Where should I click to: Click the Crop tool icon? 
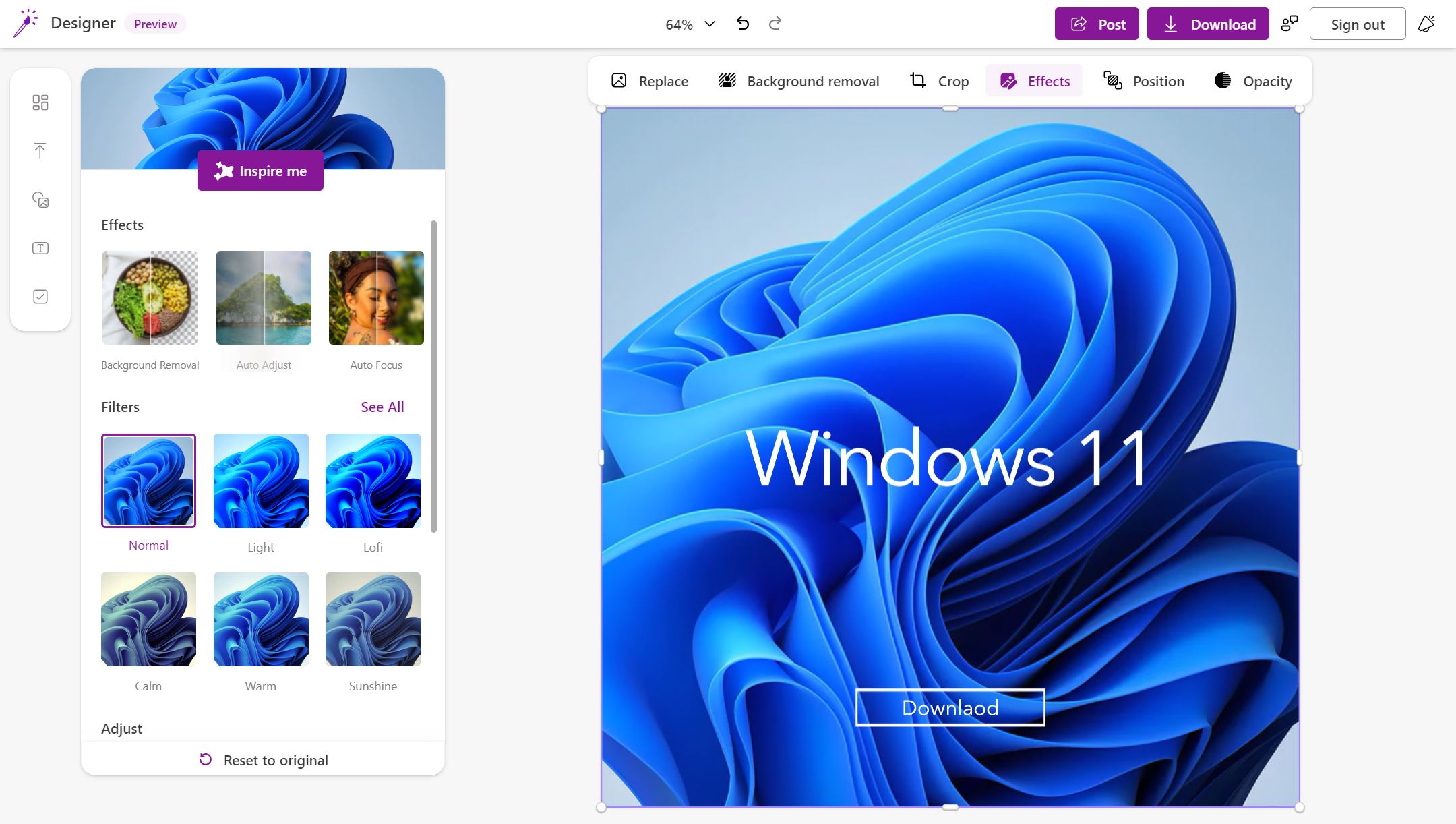coord(917,81)
